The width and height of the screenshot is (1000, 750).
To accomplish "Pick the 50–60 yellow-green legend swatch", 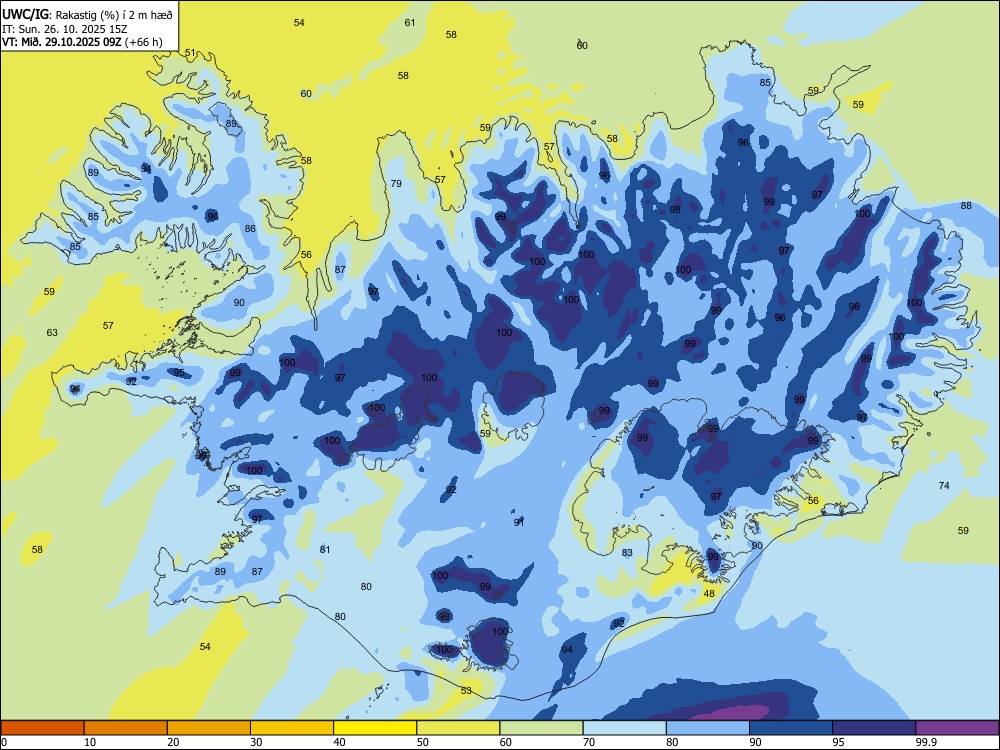I will [458, 728].
